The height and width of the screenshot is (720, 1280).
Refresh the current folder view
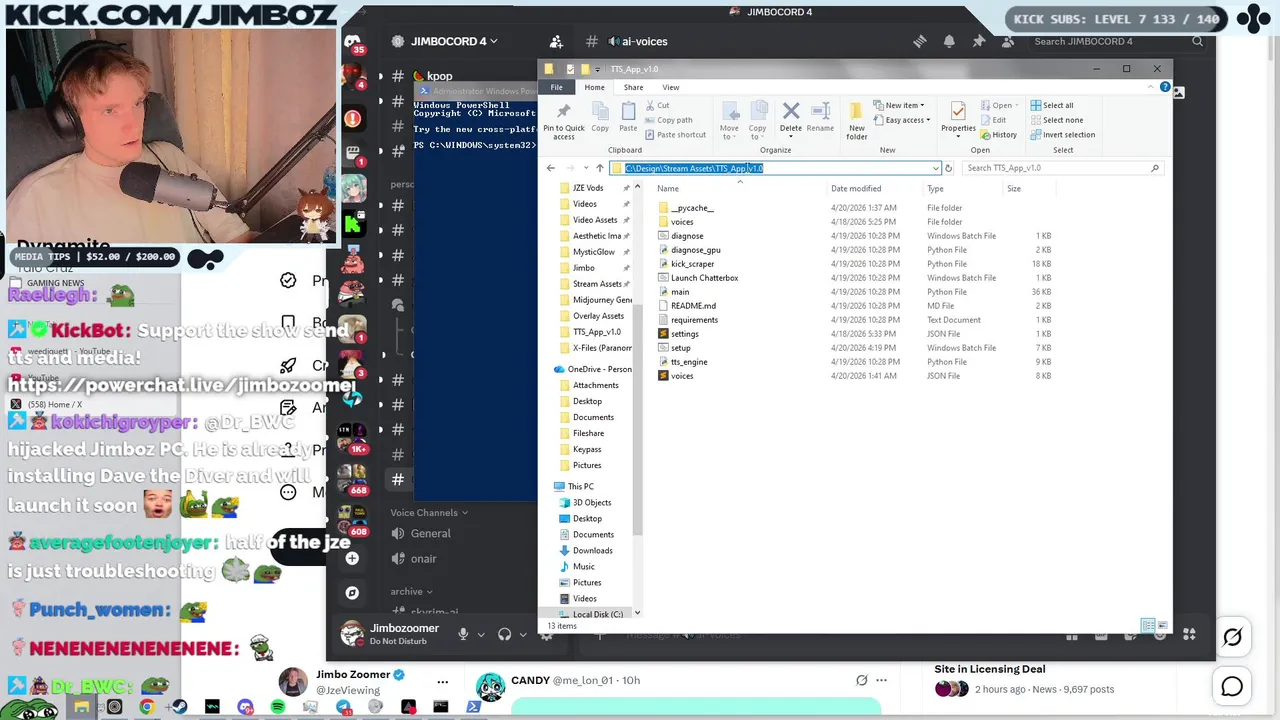(948, 168)
